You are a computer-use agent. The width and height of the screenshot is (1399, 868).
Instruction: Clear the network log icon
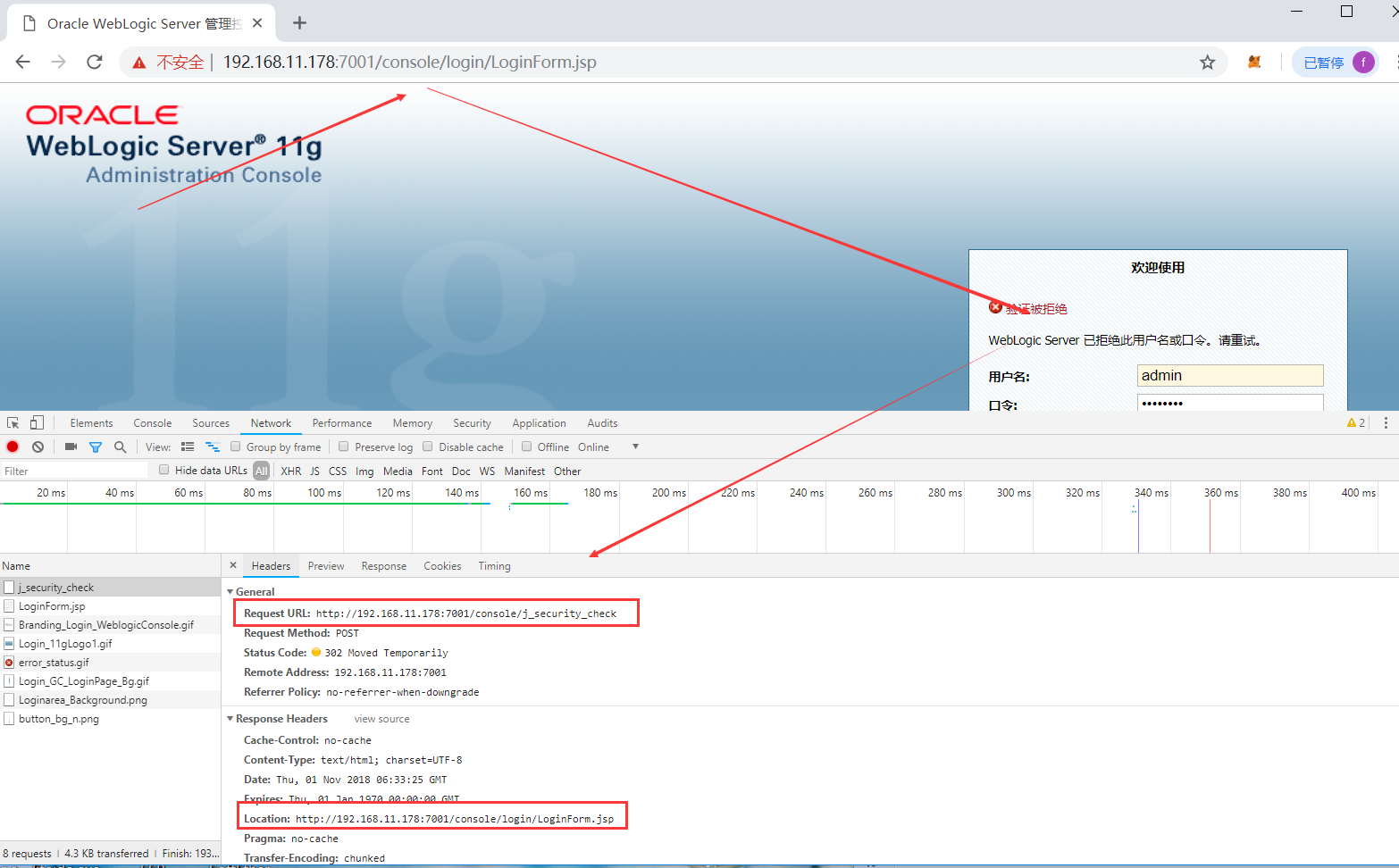(38, 447)
